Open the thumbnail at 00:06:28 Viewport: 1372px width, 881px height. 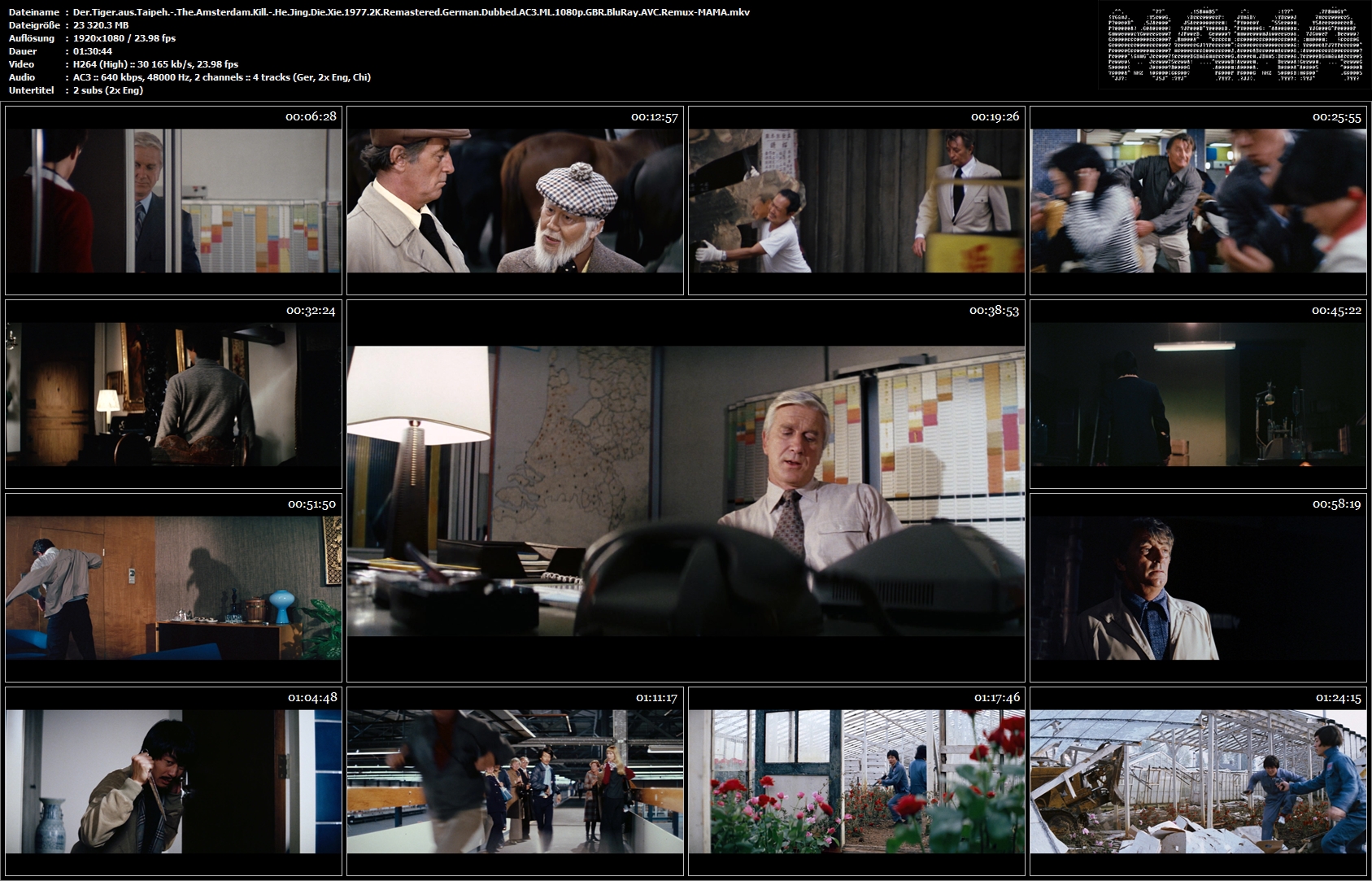173,200
